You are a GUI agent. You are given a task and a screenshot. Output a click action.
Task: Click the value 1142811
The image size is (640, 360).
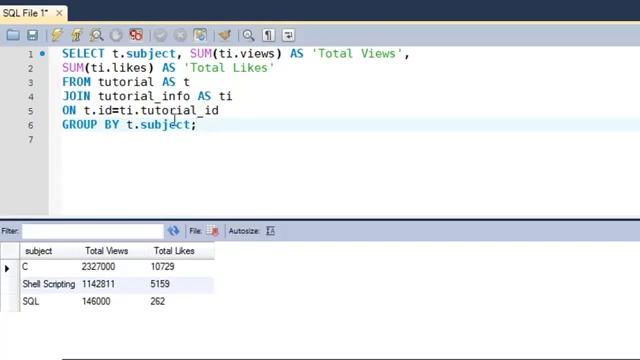tap(98, 284)
